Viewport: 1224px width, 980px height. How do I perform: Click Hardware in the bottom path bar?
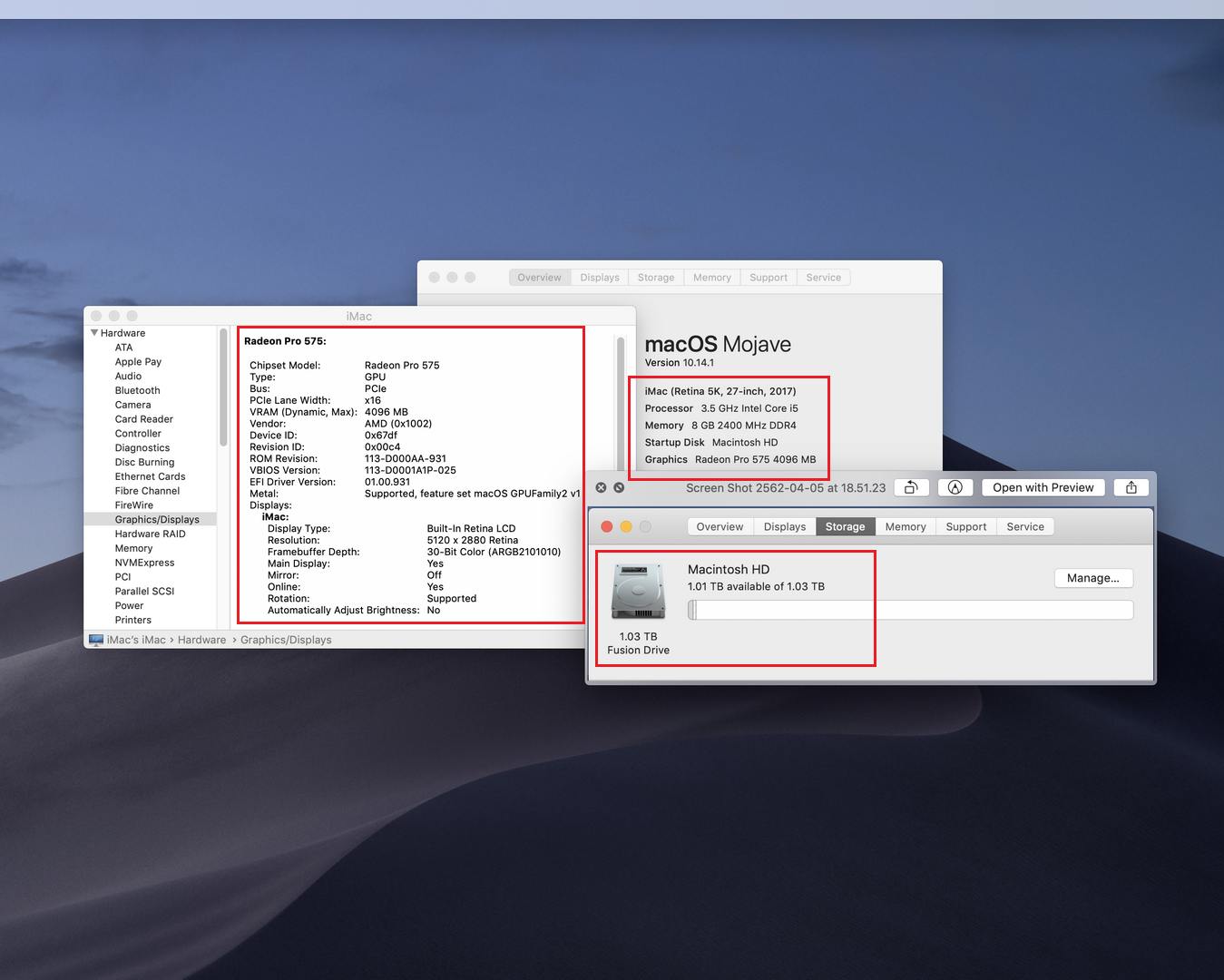(201, 640)
